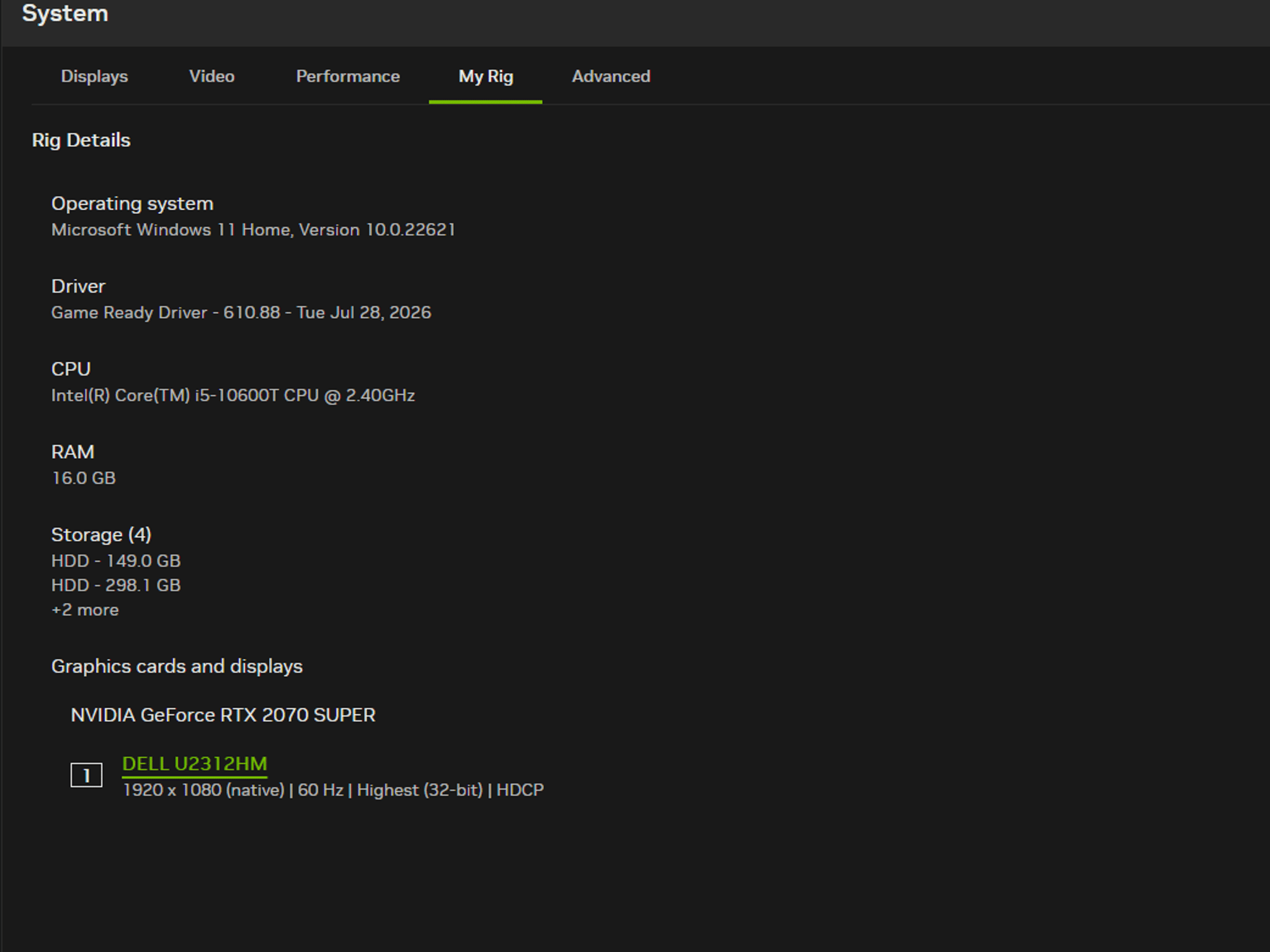Click the System page title
This screenshot has width=1270, height=952.
tap(65, 13)
